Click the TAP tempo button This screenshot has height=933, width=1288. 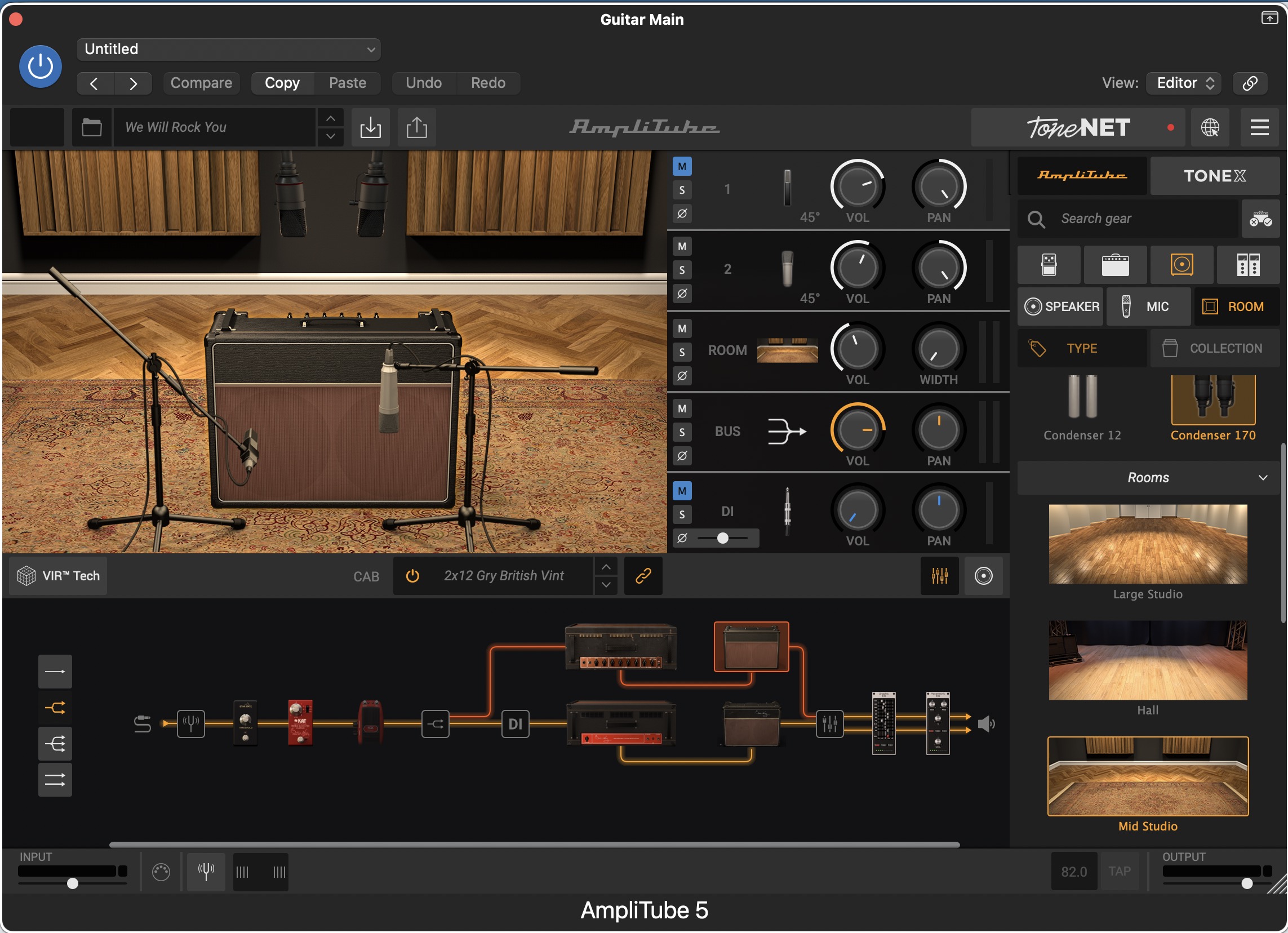(x=1120, y=872)
